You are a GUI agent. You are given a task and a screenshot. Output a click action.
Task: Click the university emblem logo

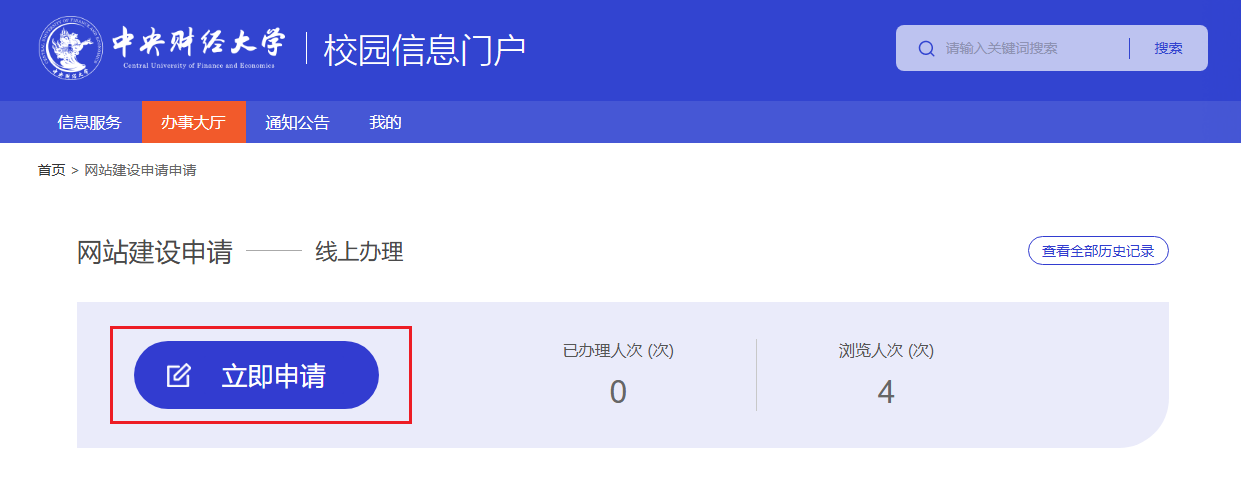tap(70, 47)
